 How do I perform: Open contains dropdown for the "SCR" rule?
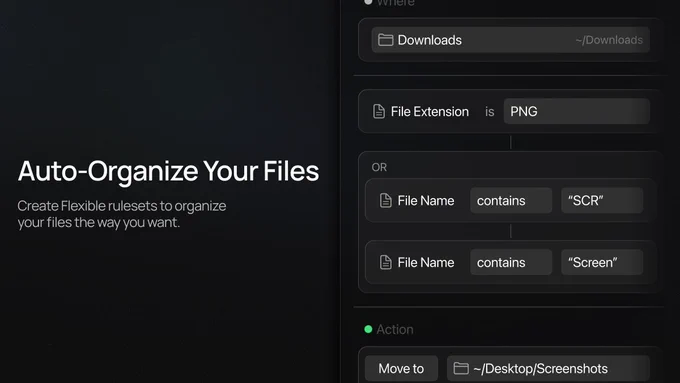[511, 200]
